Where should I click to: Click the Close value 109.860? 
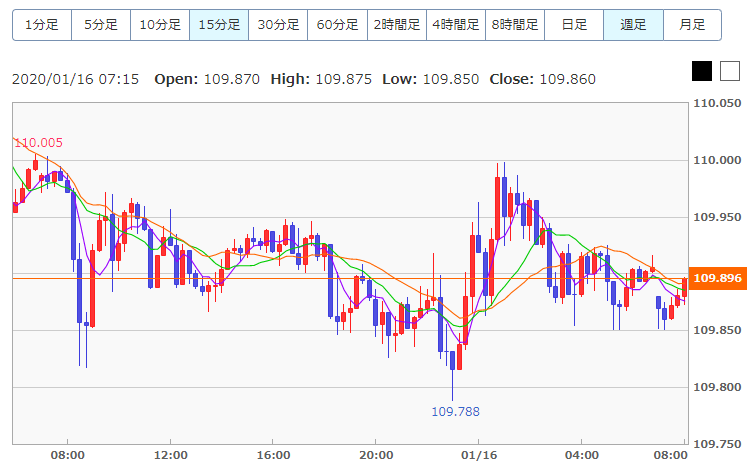(568, 79)
